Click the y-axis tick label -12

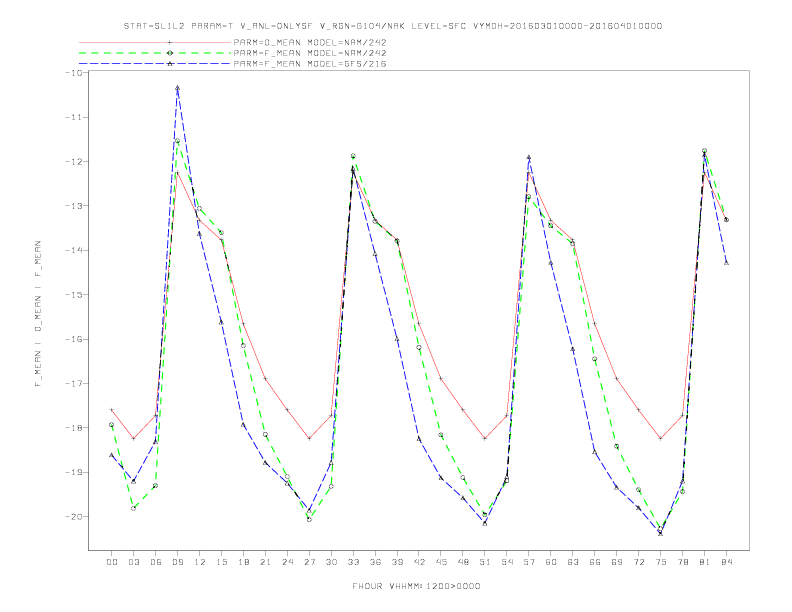pos(74,162)
